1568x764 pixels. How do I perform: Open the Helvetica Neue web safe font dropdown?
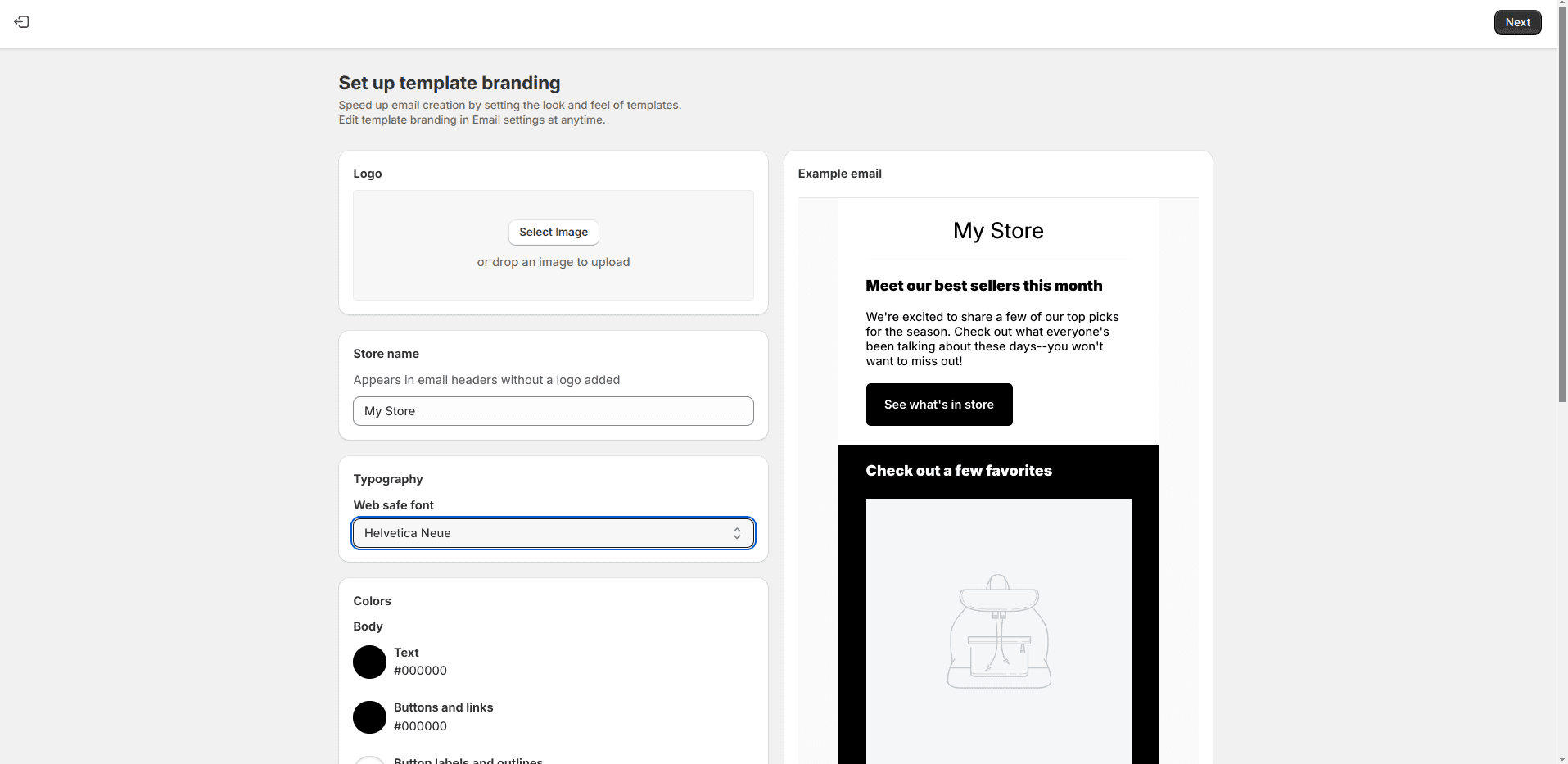[553, 533]
